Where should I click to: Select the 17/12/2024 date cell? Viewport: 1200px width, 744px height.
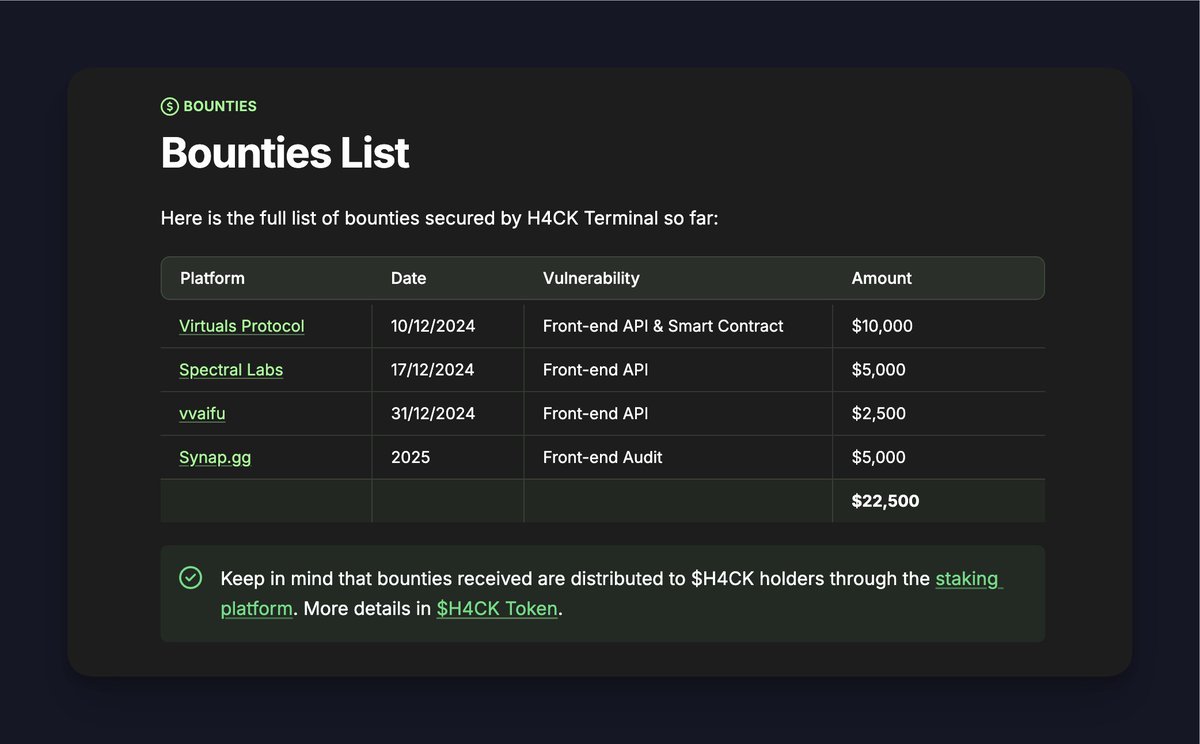(x=433, y=370)
